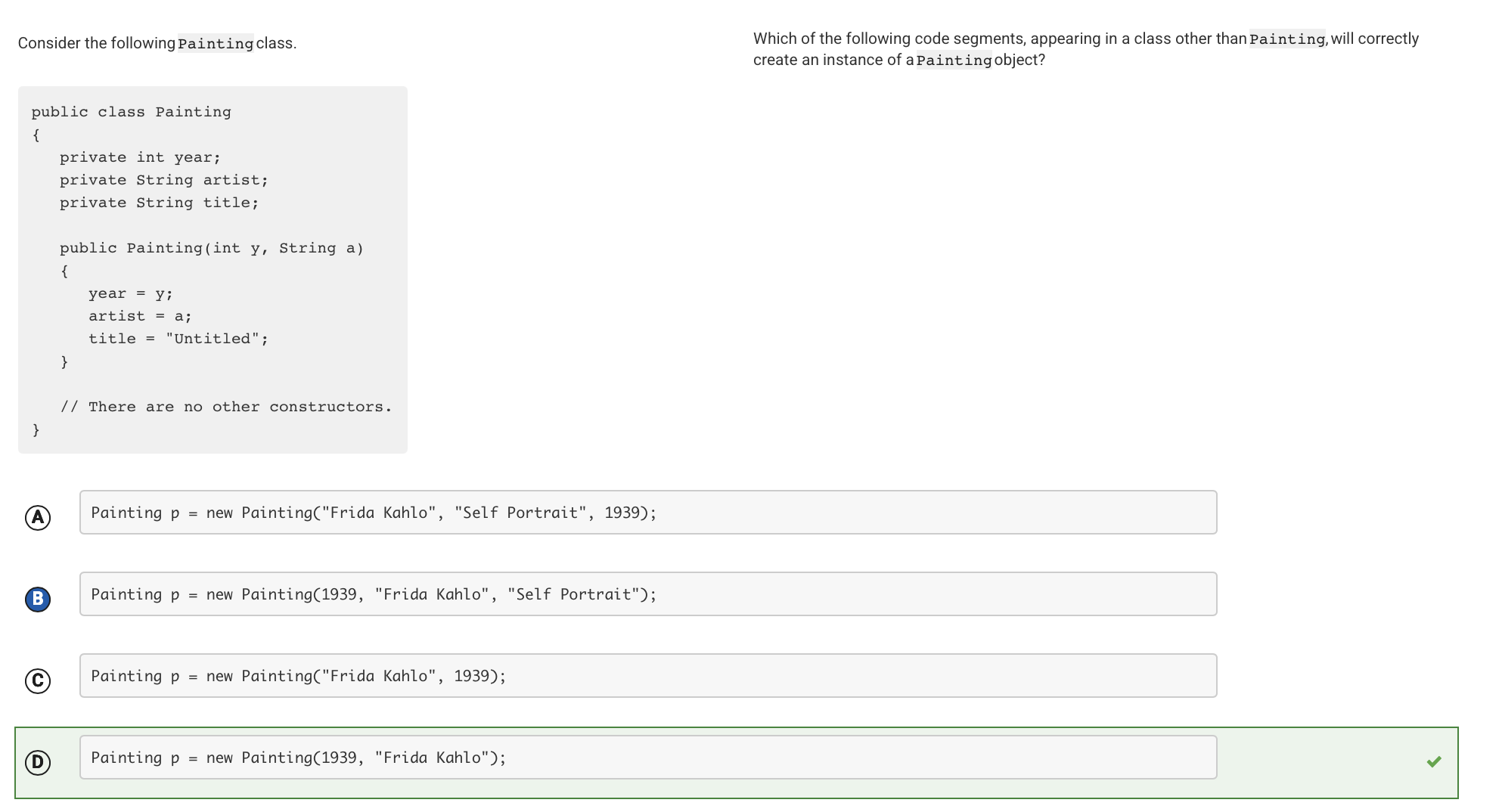Click the private int year declaration line
The width and height of the screenshot is (1502, 812).
coord(139,157)
